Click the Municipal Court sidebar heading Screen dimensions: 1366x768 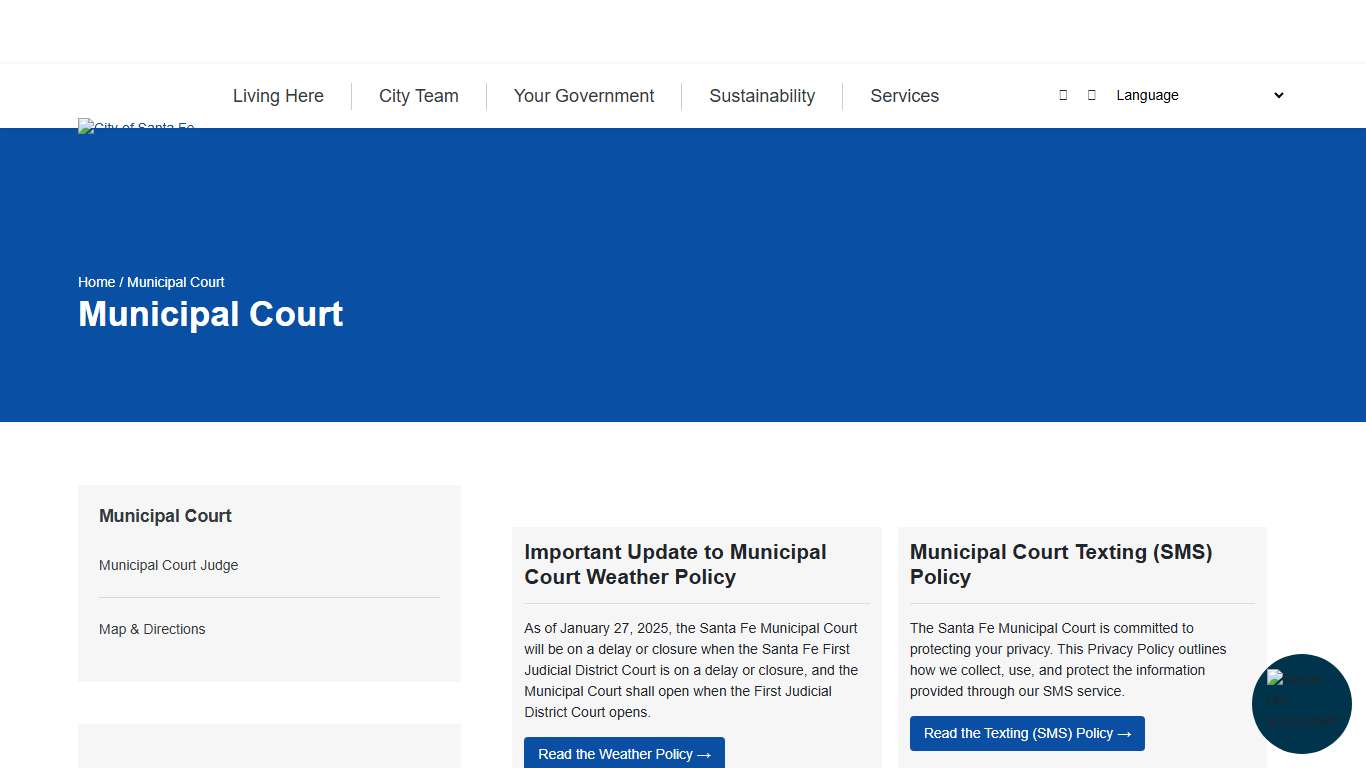point(165,515)
